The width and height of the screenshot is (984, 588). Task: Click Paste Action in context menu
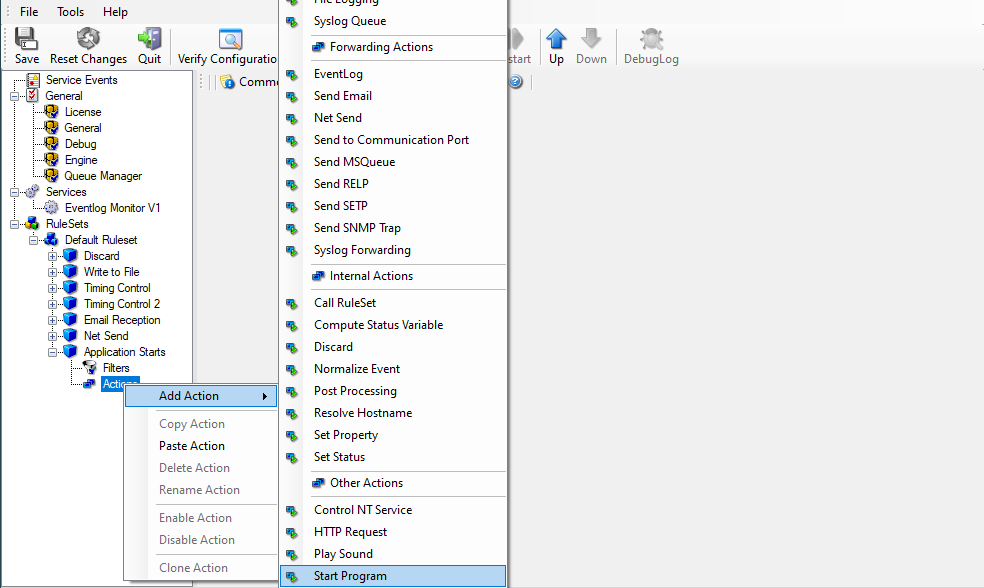192,446
